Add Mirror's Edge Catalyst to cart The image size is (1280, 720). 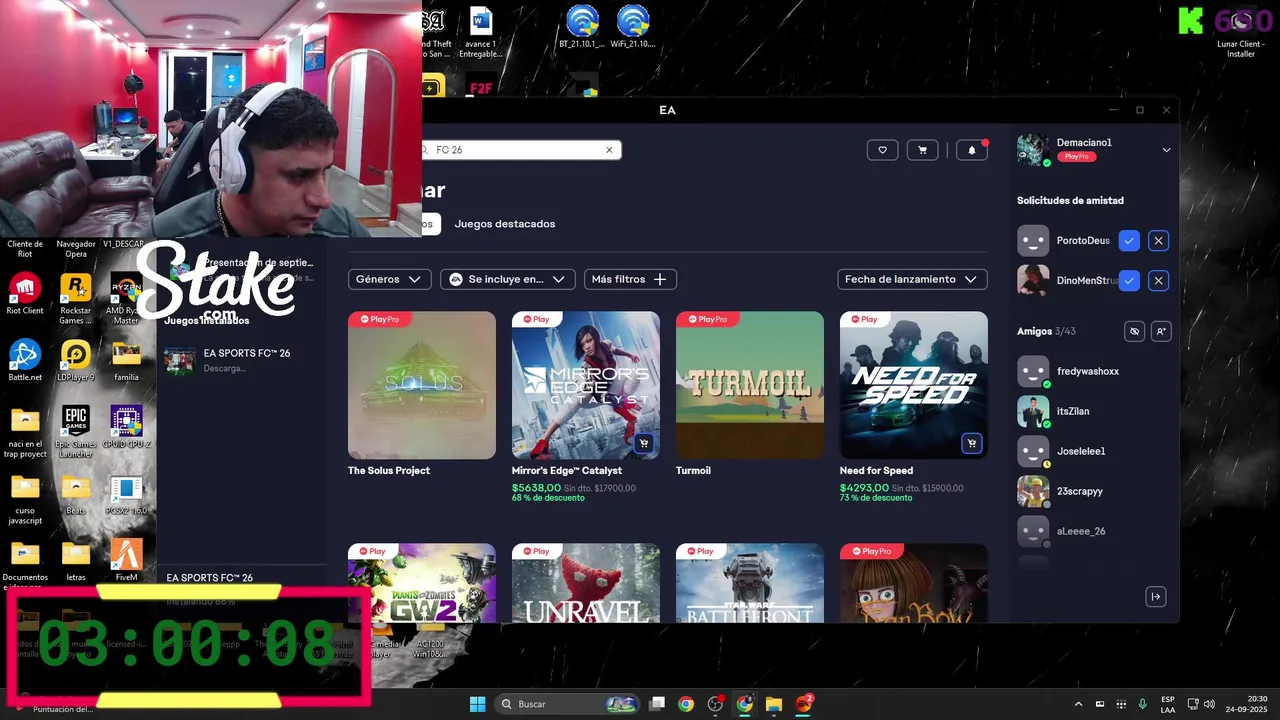click(644, 443)
